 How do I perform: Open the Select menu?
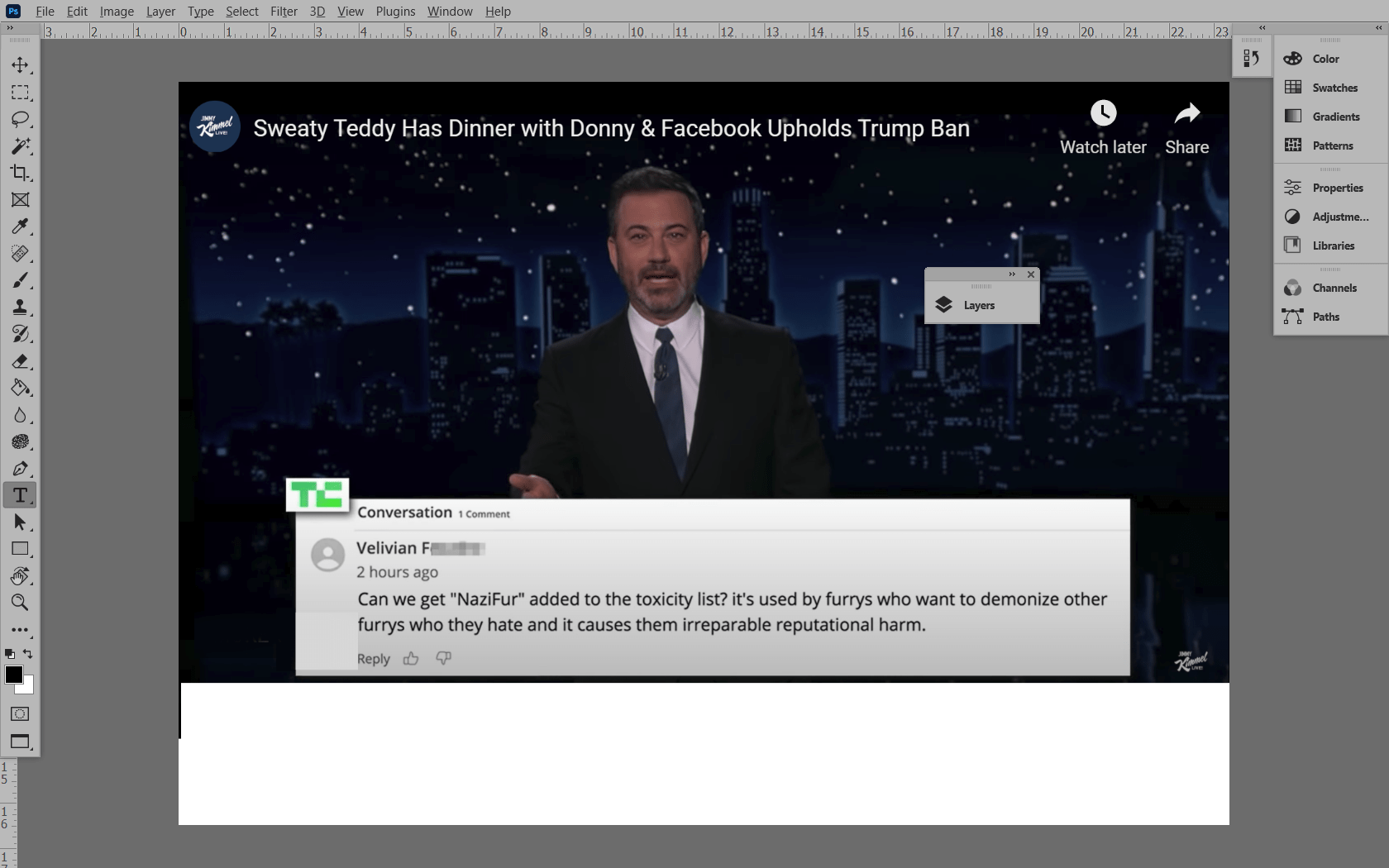pyautogui.click(x=241, y=11)
